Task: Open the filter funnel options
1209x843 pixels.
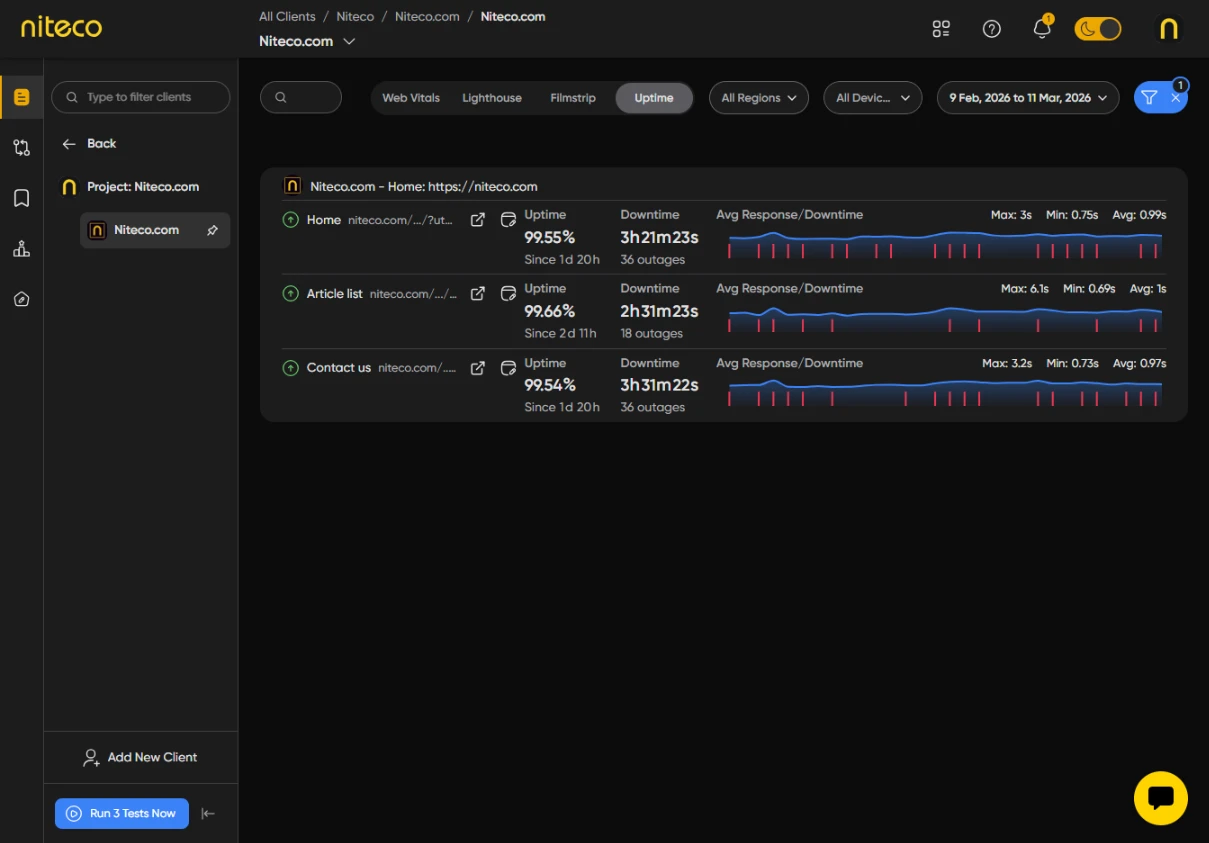Action: (1149, 98)
